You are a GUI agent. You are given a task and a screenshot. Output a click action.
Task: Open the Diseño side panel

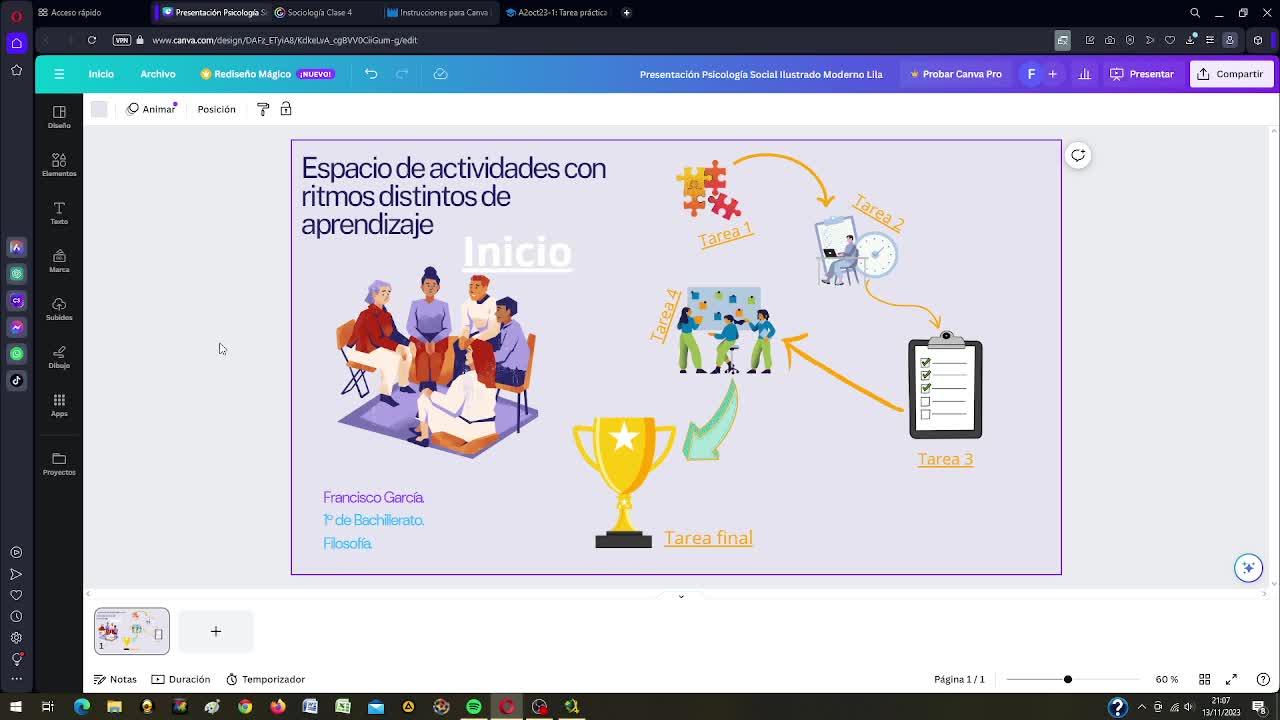pyautogui.click(x=59, y=116)
